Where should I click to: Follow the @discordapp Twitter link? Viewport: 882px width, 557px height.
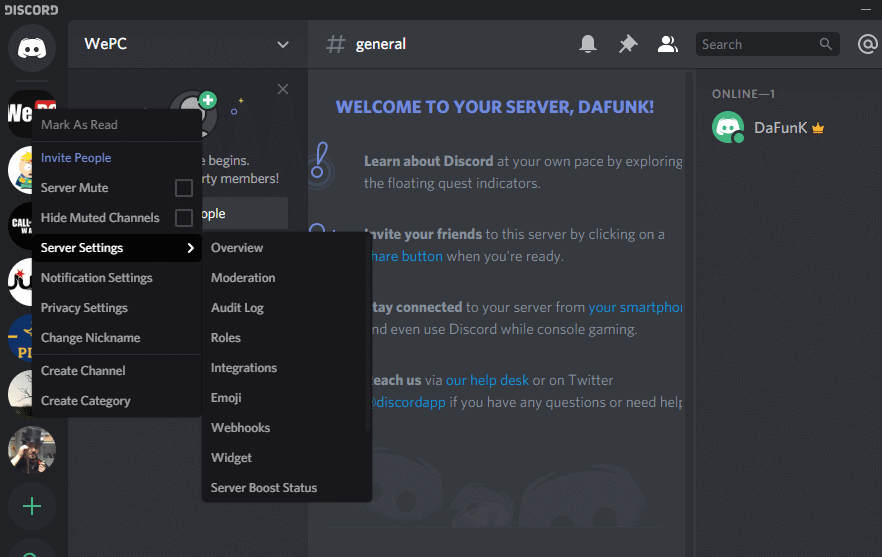(x=408, y=402)
